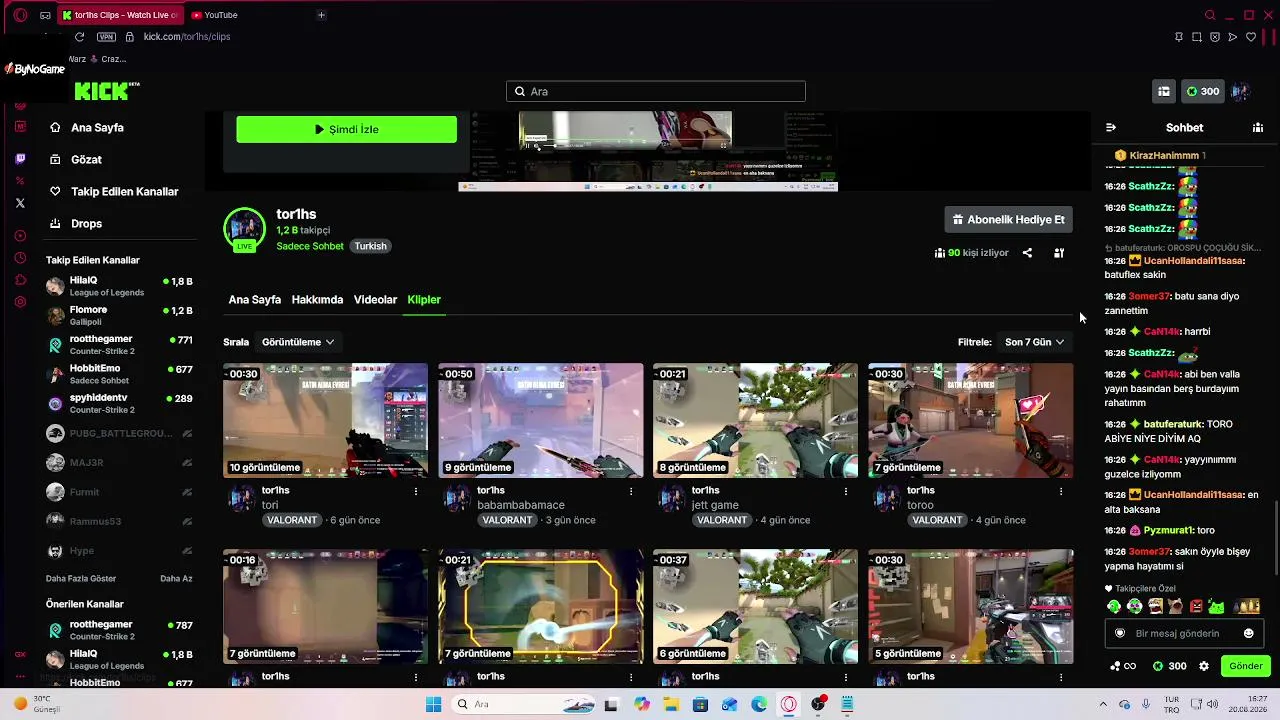Open the X icon in Opera sidebar
The height and width of the screenshot is (720, 1280).
pyautogui.click(x=20, y=203)
